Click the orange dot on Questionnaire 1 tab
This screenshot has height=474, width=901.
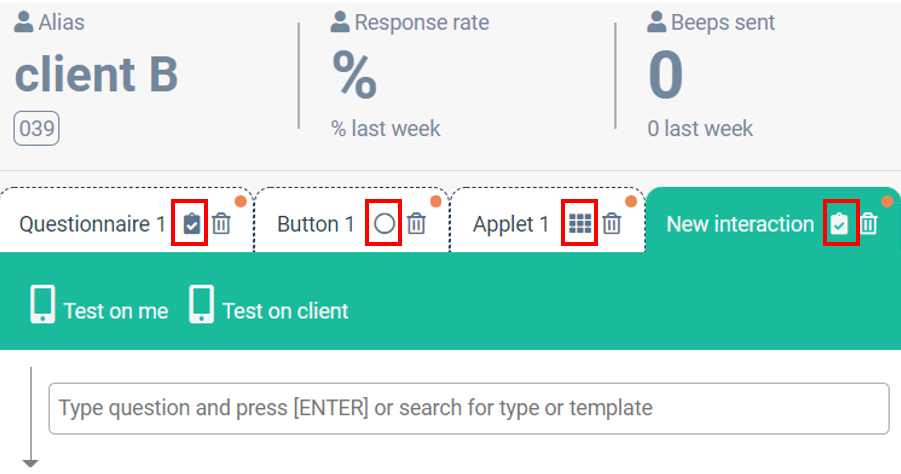click(240, 202)
